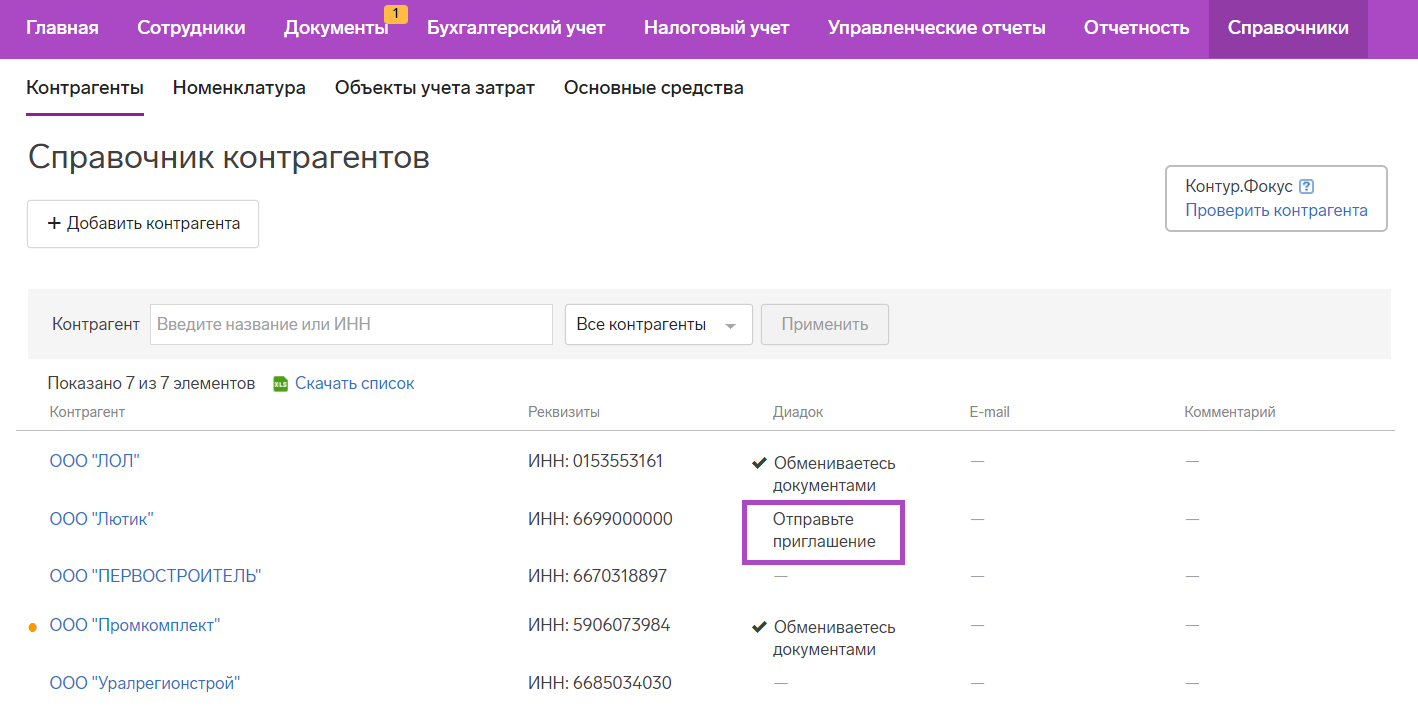Click the Скачать список link
1418x713 pixels.
pyautogui.click(x=354, y=383)
